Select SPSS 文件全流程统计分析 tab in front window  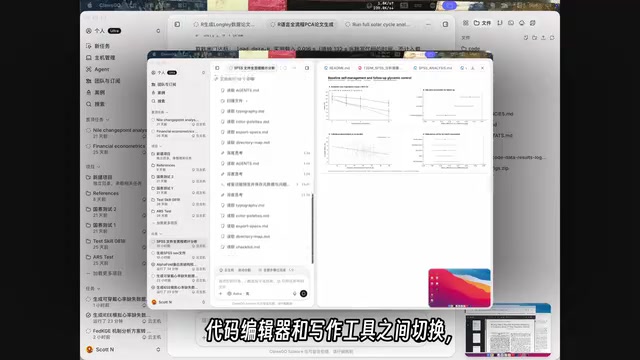tap(252, 68)
